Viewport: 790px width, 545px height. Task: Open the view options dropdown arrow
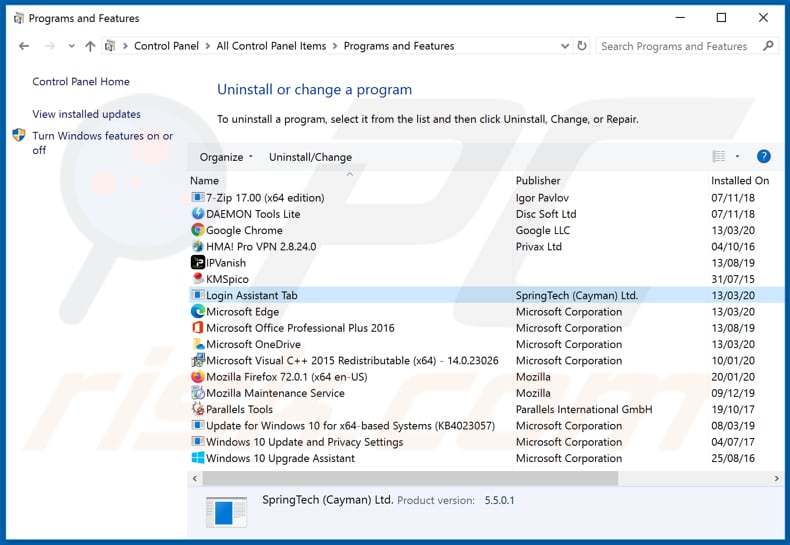pyautogui.click(x=737, y=157)
